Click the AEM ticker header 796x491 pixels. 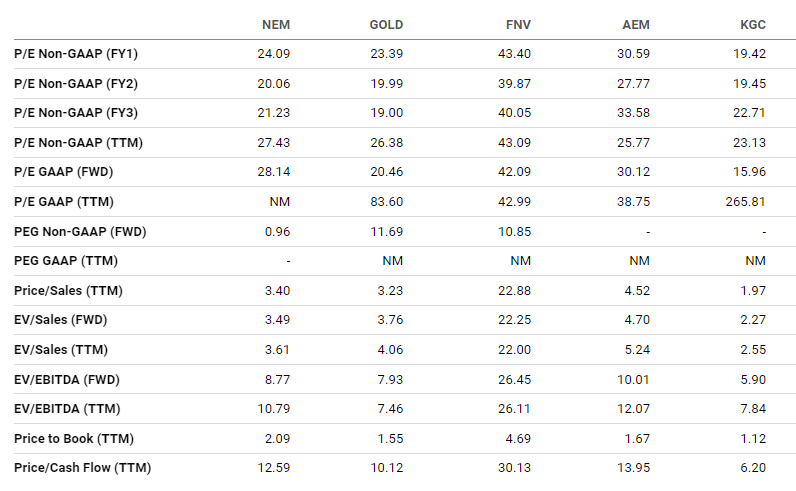(x=636, y=24)
